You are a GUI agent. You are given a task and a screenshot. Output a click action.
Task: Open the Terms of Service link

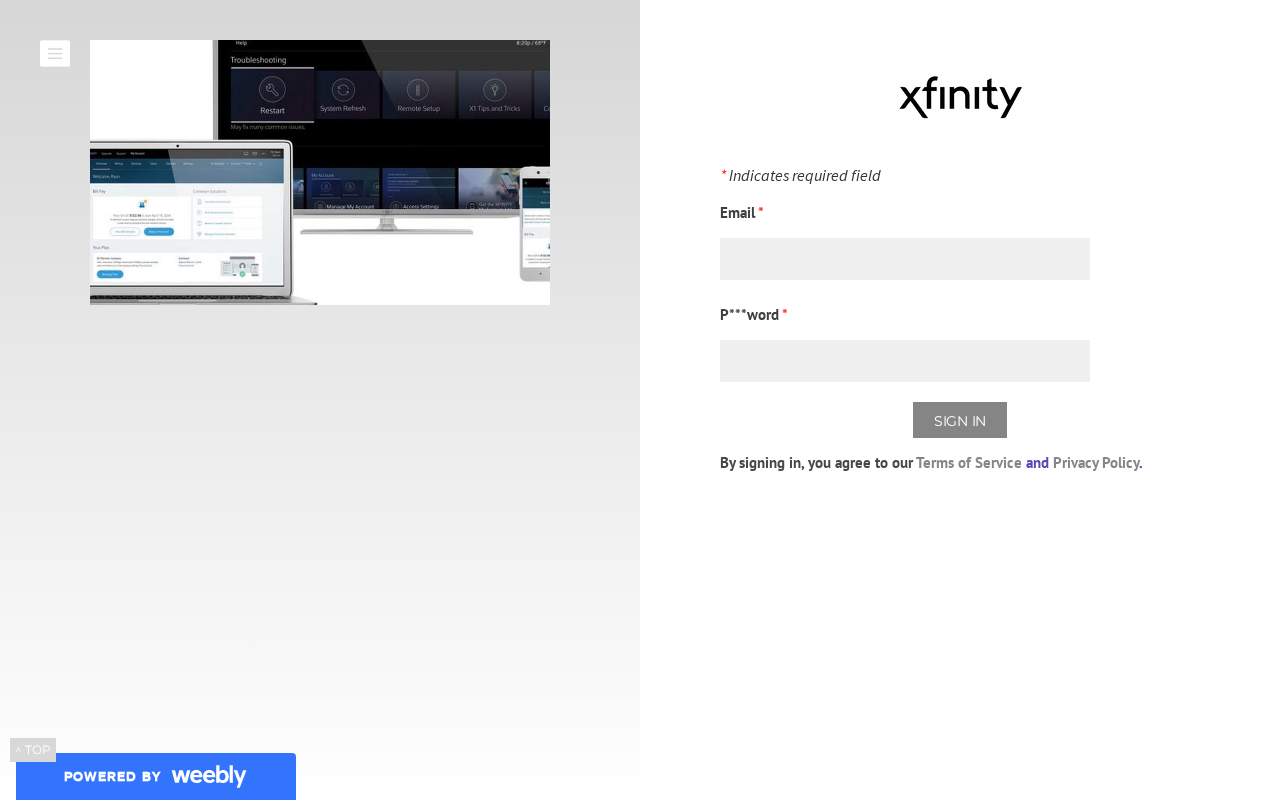(x=969, y=463)
